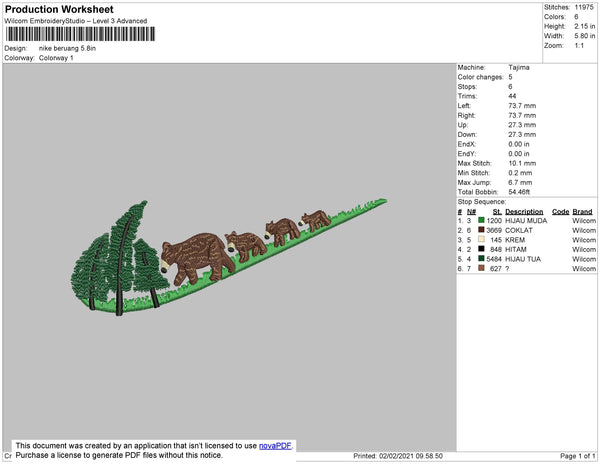Click the Brand column header
The height and width of the screenshot is (464, 600).
(582, 211)
